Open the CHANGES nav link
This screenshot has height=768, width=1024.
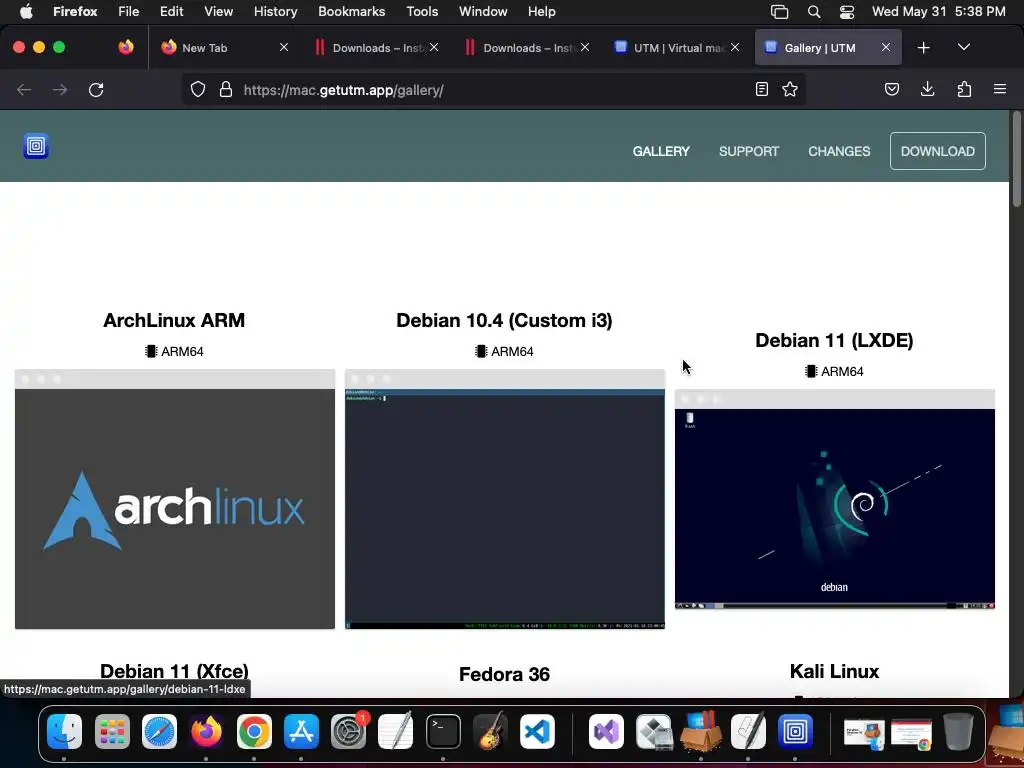839,152
